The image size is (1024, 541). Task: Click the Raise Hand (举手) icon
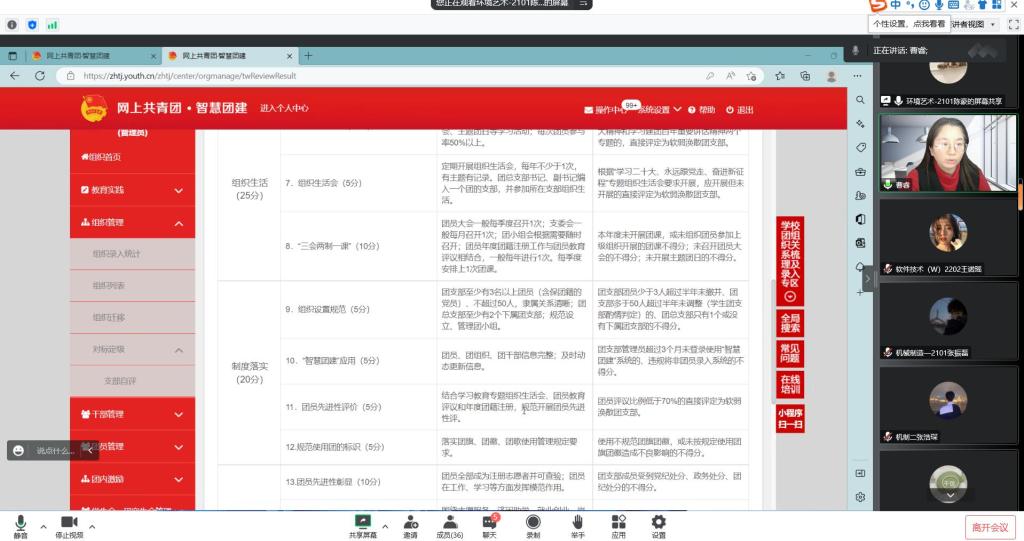click(577, 521)
